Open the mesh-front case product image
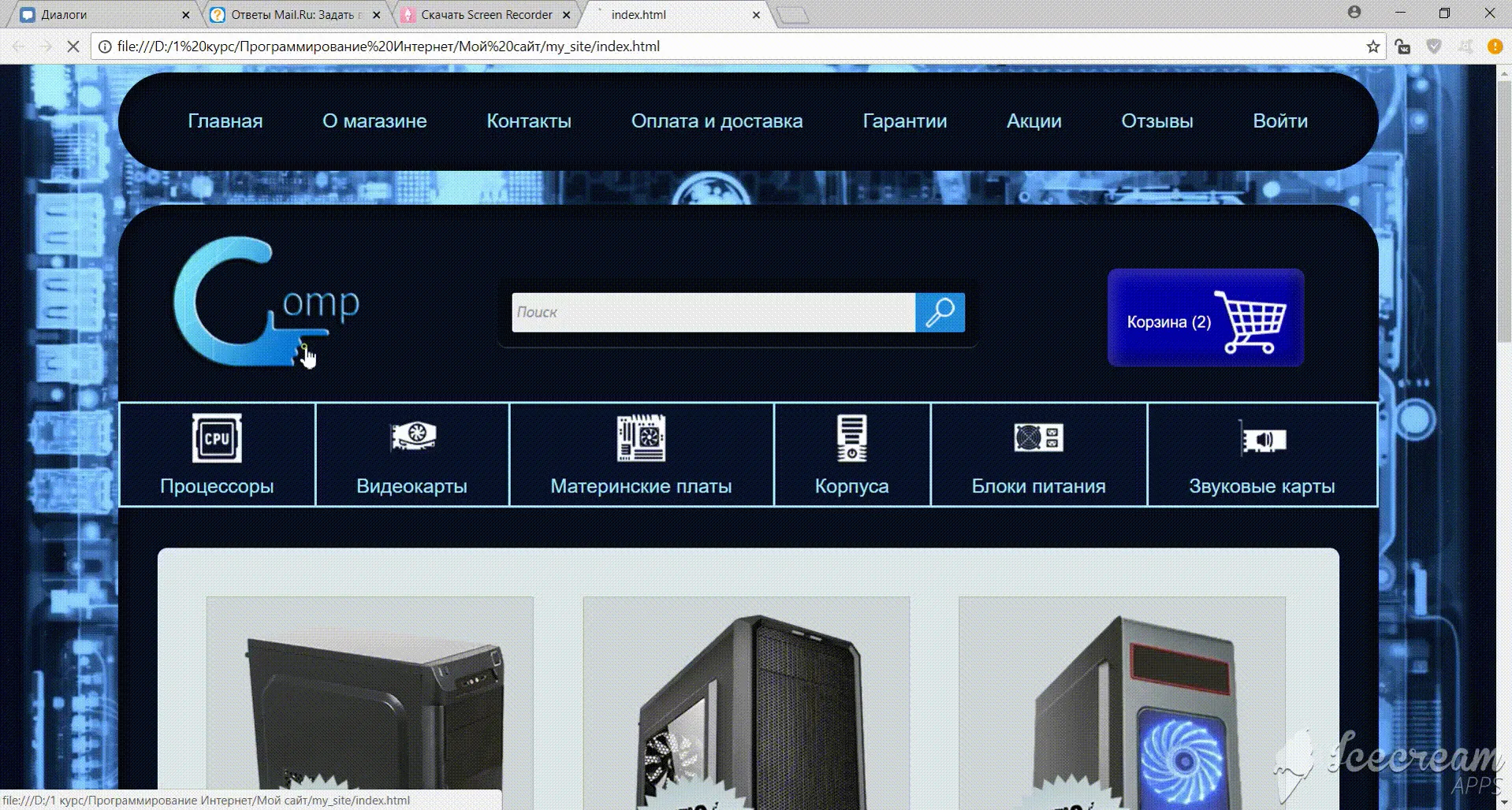Viewport: 1512px width, 810px height. tap(746, 703)
